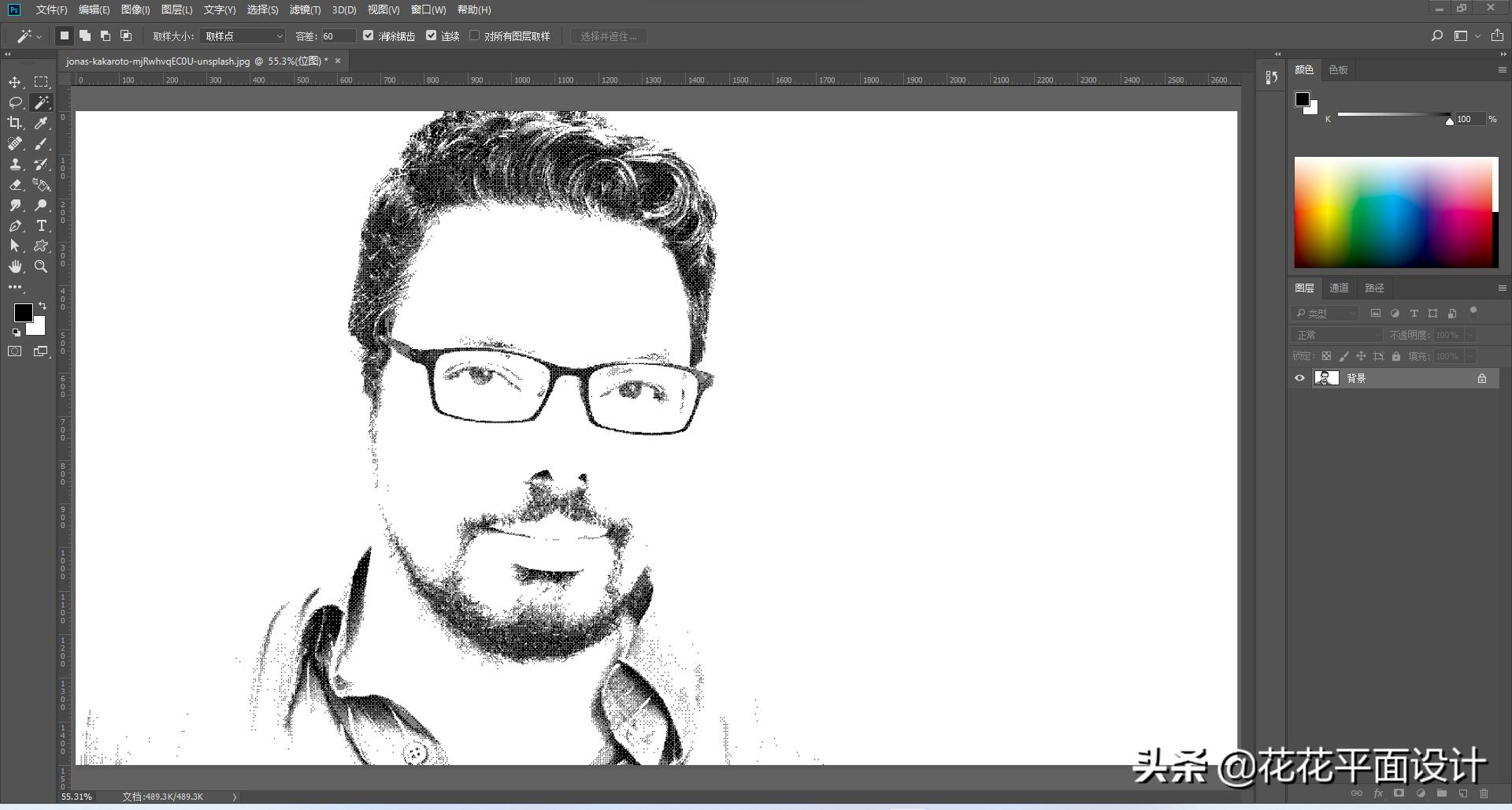The height and width of the screenshot is (810, 1512).
Task: Activate the Eraser tool
Action: click(15, 185)
